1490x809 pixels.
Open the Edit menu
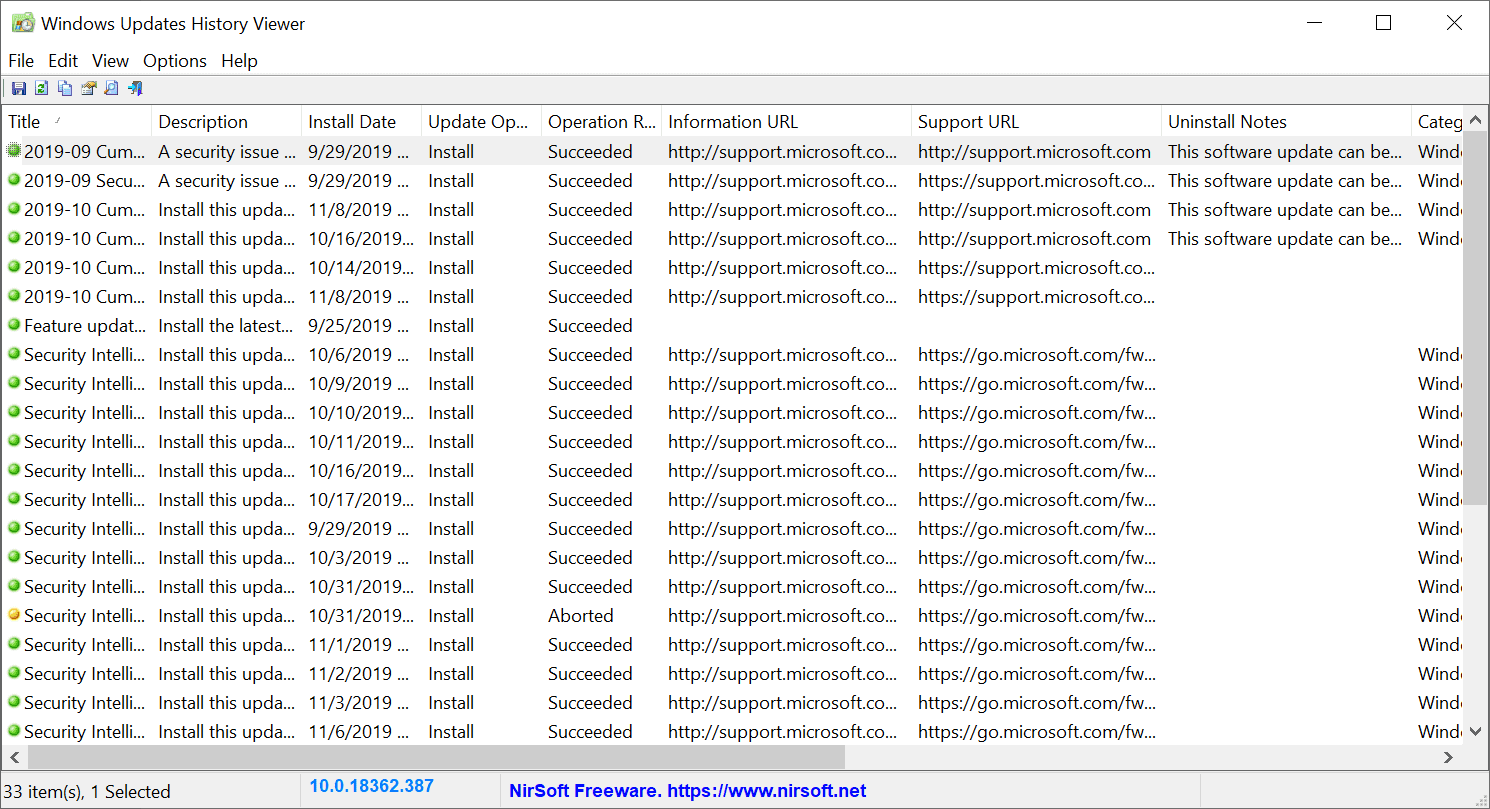(x=63, y=61)
